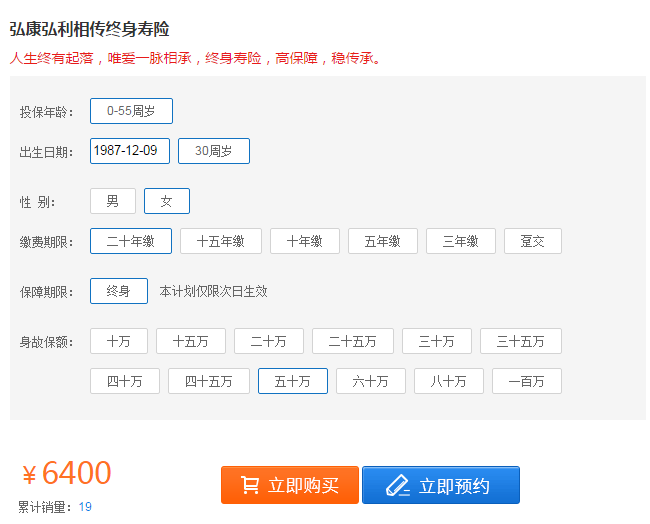The height and width of the screenshot is (524, 650).
Task: Select gender 男
Action: click(113, 201)
